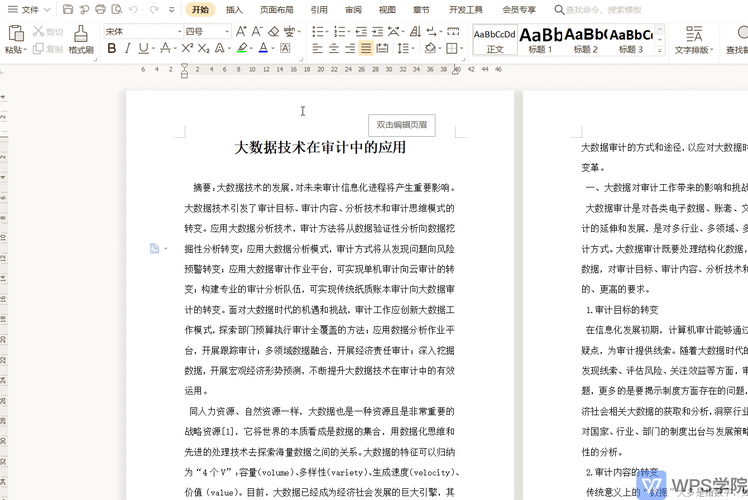Open the 会员专享 tab
Viewport: 748px width, 500px height.
pos(519,10)
